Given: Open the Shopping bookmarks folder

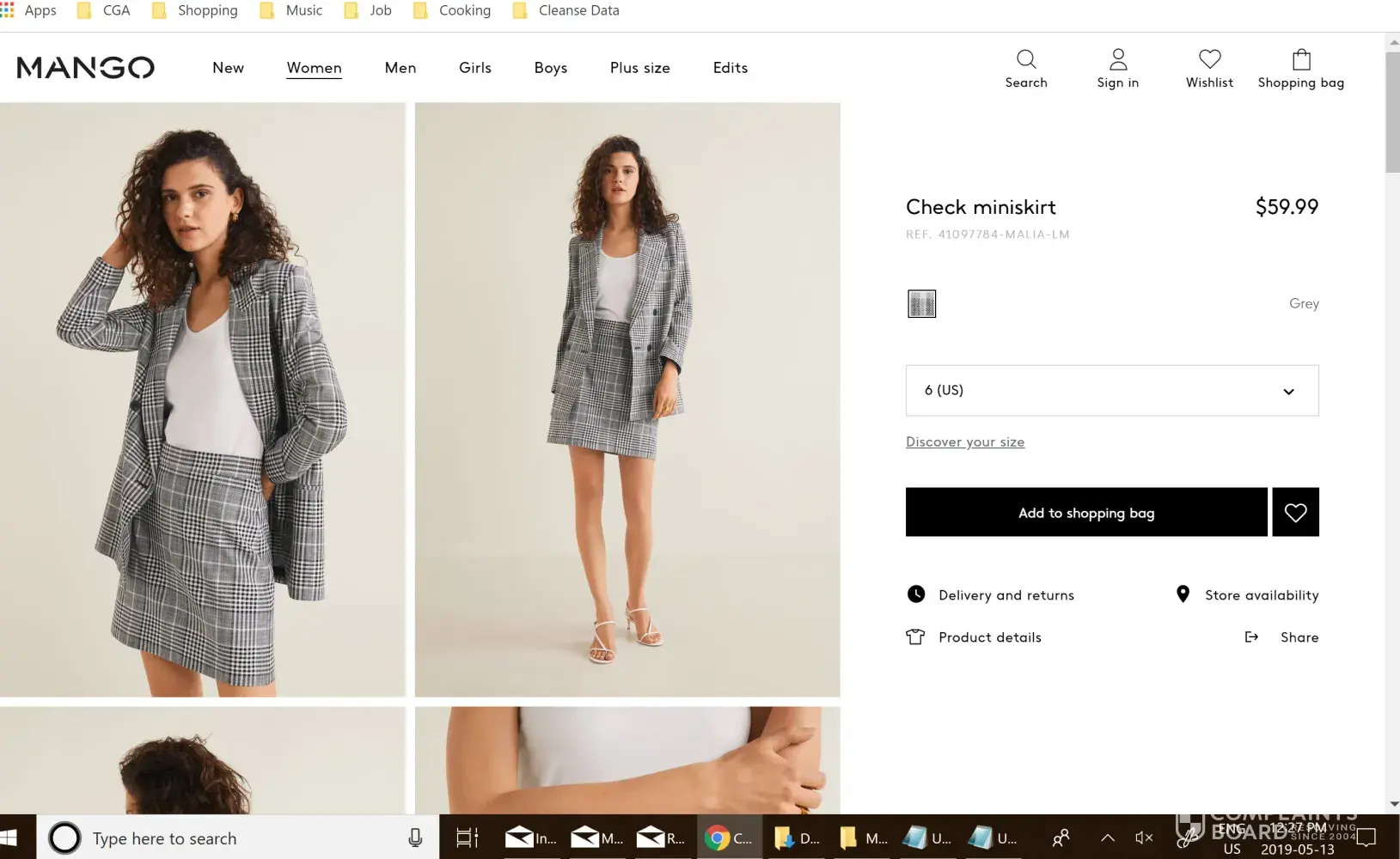Looking at the screenshot, I should [x=195, y=10].
